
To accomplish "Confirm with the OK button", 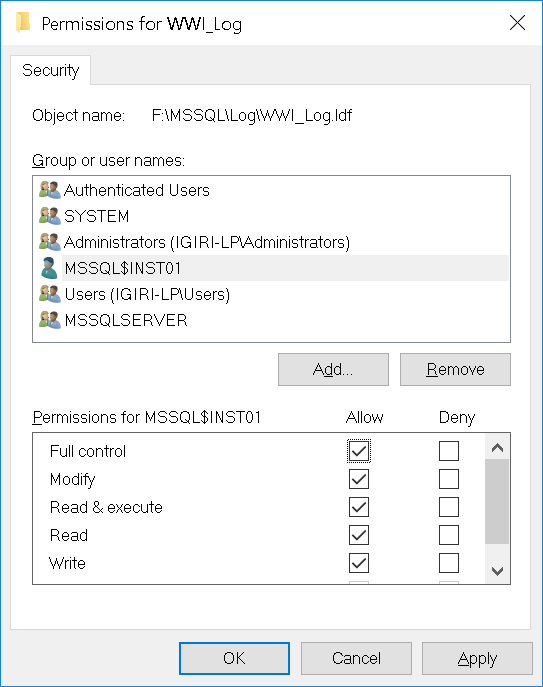I will pos(234,658).
